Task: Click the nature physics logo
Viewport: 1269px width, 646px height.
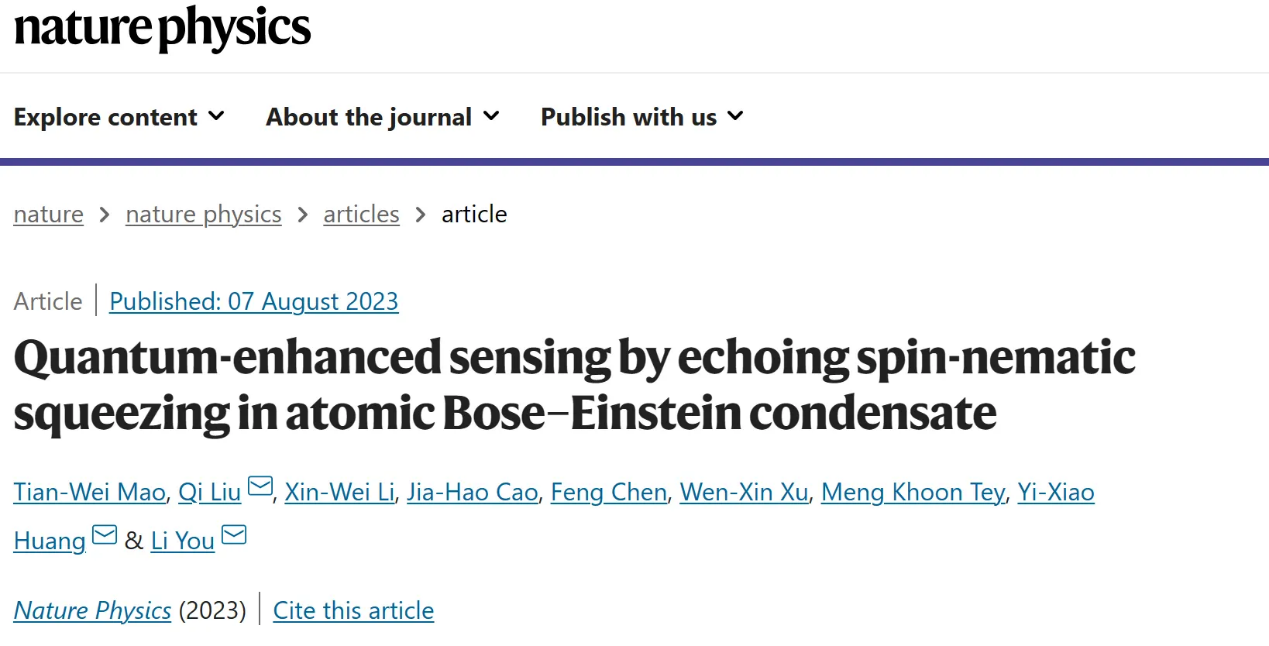Action: pyautogui.click(x=162, y=28)
